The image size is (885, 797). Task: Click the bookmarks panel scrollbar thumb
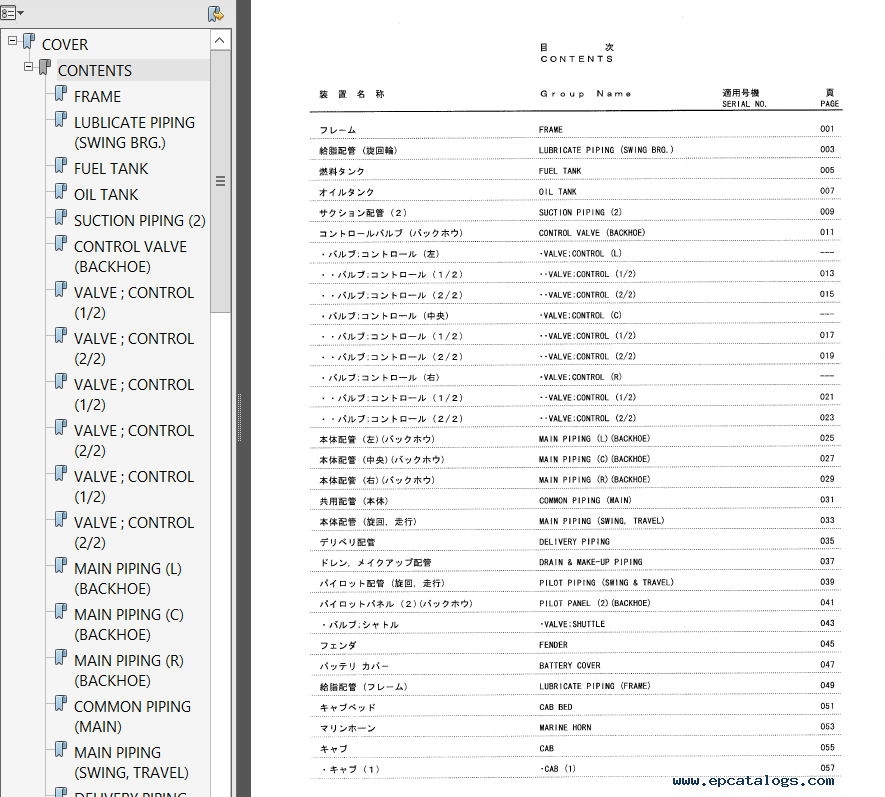[220, 181]
